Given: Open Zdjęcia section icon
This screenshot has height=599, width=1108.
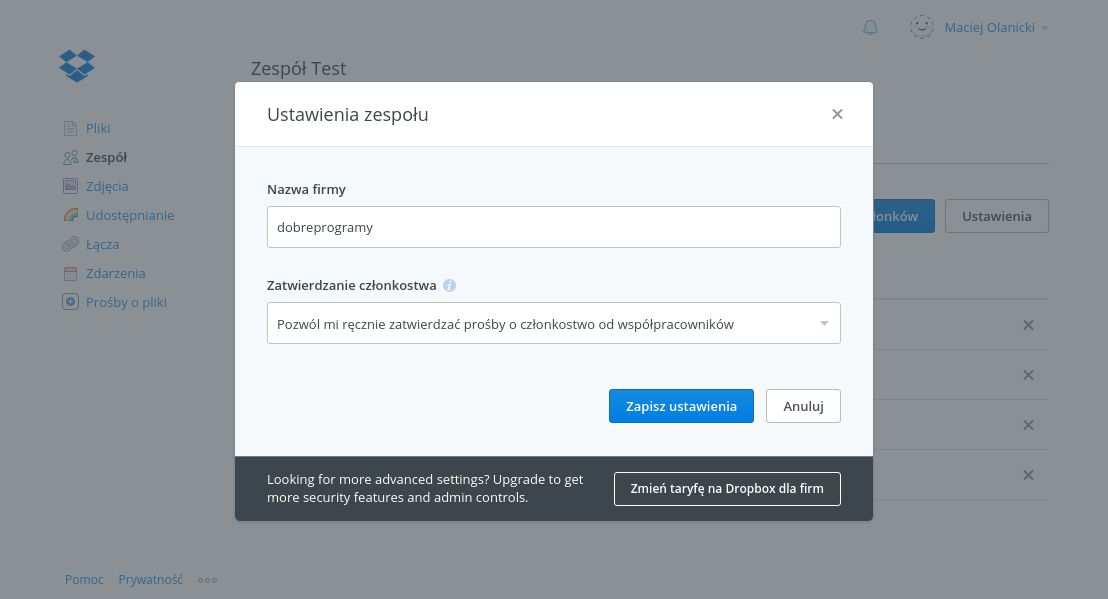Looking at the screenshot, I should tap(70, 186).
